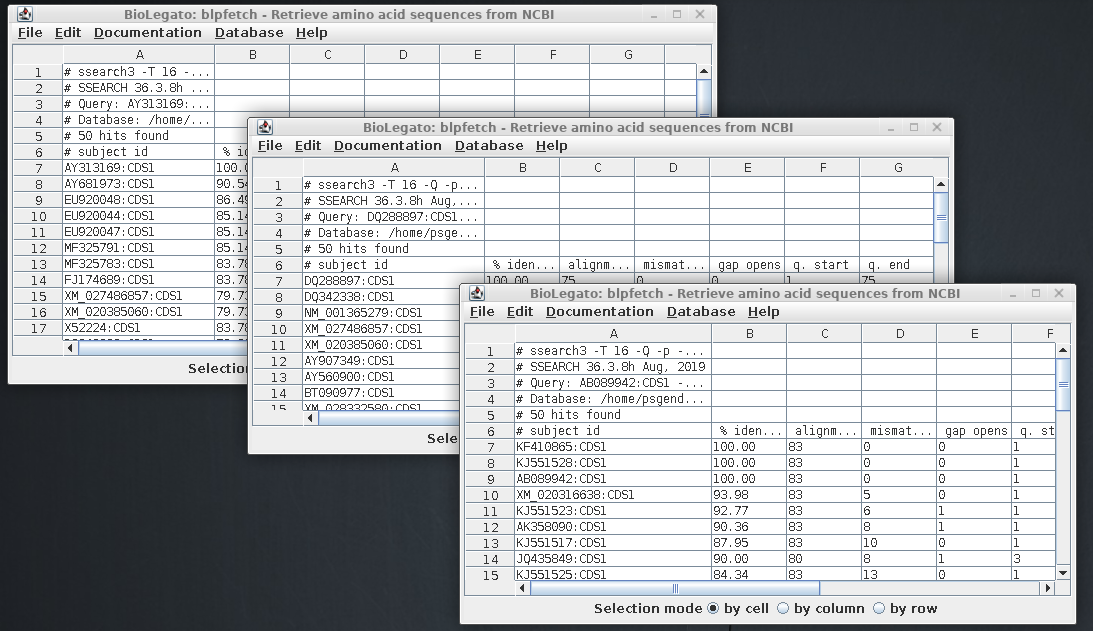Click the scroll-up arrow in the DQ288897 query window
This screenshot has width=1093, height=631.
pyautogui.click(x=941, y=184)
